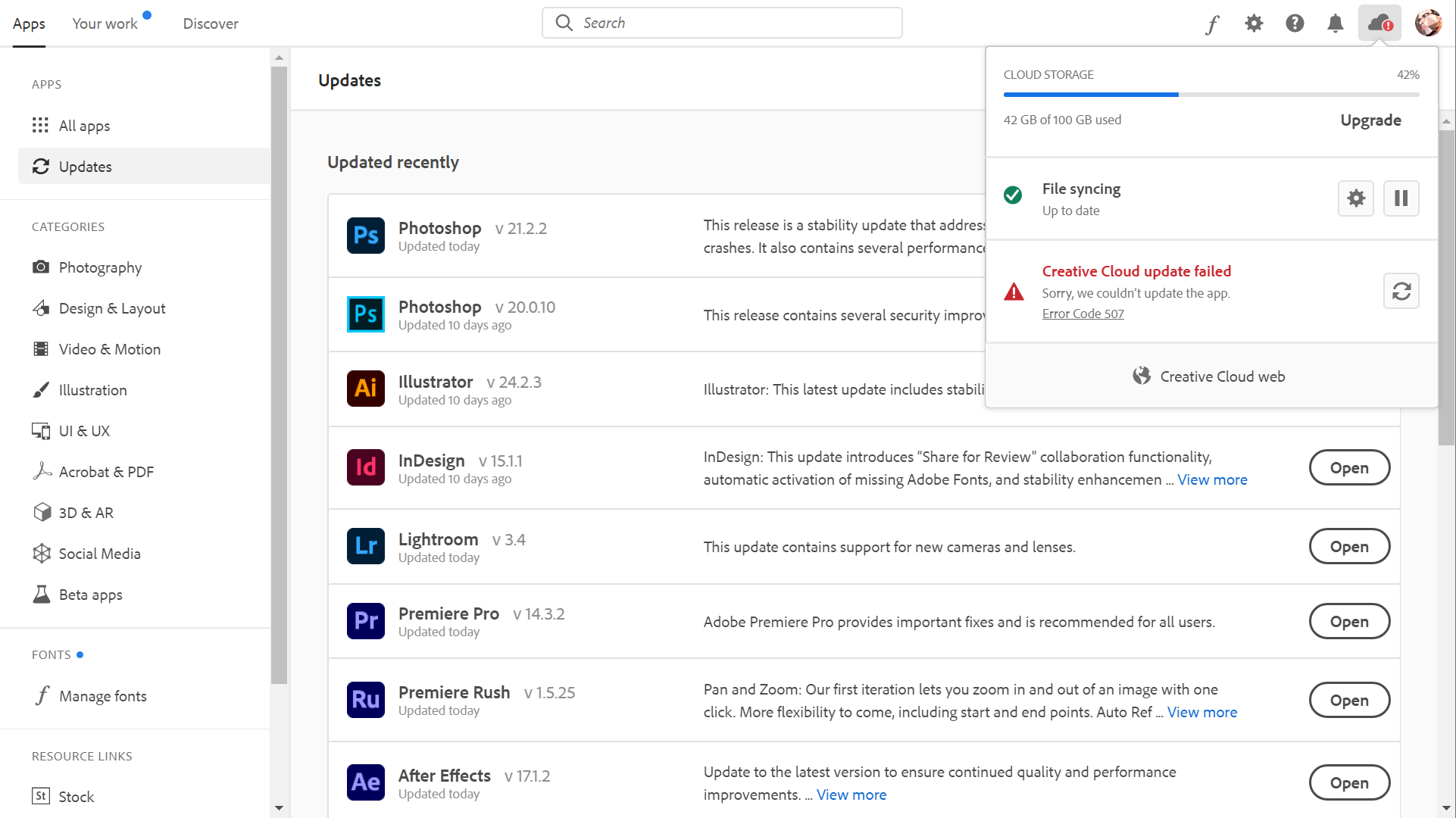
Task: Click inside the Search field
Action: [720, 23]
